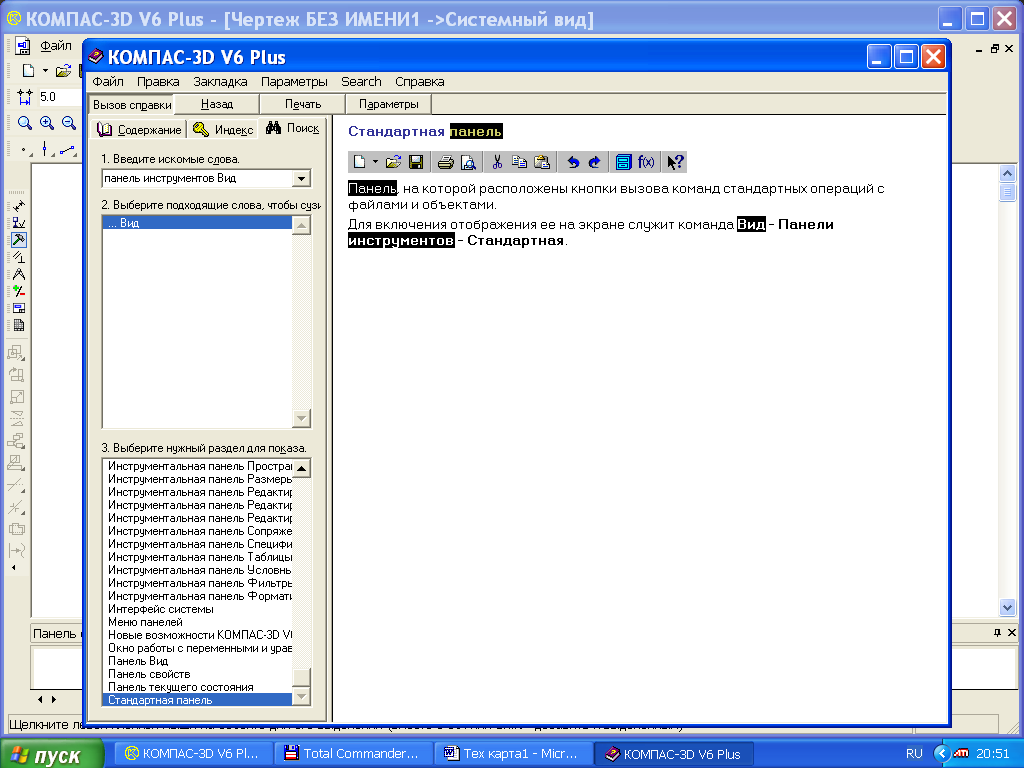Click the zoom out magnifier with minus
This screenshot has height=768, width=1024.
[x=69, y=123]
